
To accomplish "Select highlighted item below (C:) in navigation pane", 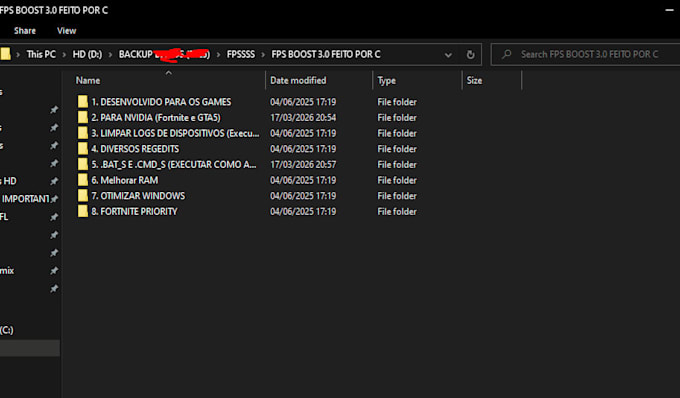I will tap(30, 348).
